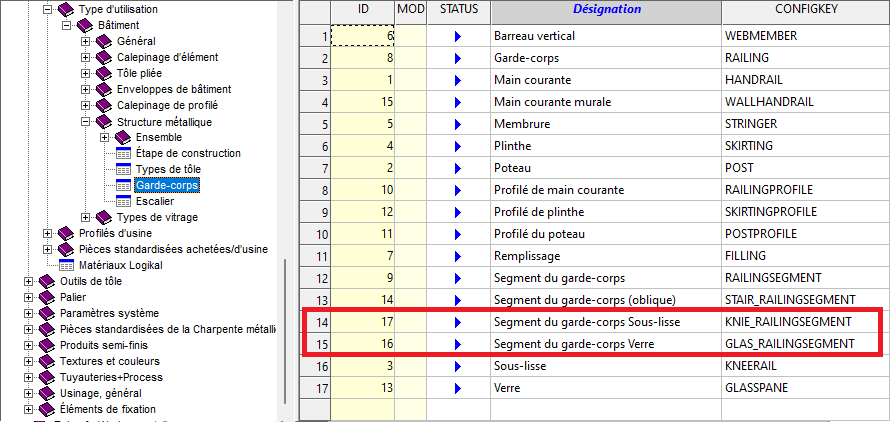The height and width of the screenshot is (422, 890).
Task: Click the book icon next to Outils de tôle
Action: 47,281
